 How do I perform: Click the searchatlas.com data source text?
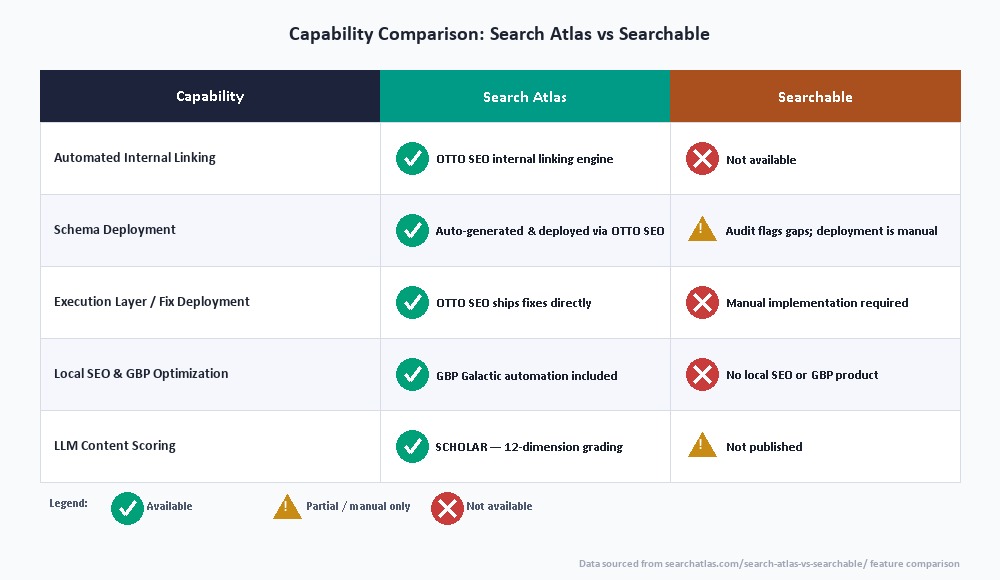pos(768,563)
